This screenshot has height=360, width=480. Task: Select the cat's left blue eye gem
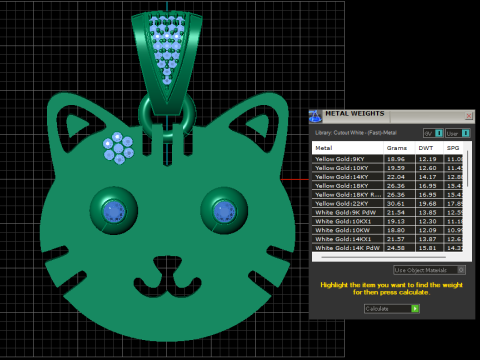[114, 211]
